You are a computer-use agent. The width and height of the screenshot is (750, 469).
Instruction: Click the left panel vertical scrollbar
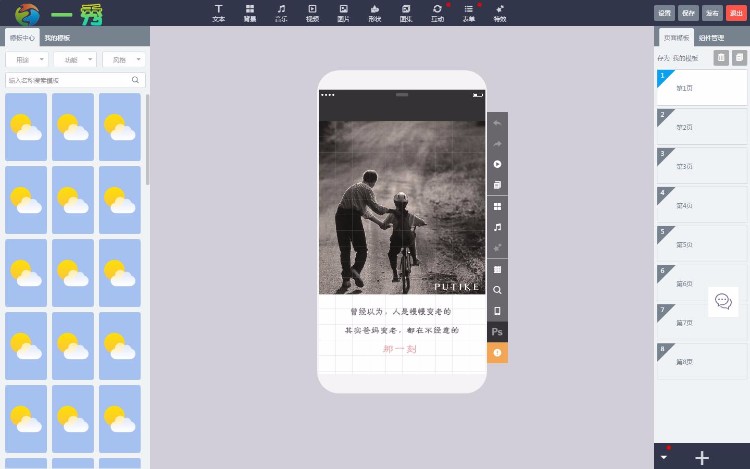(x=147, y=140)
